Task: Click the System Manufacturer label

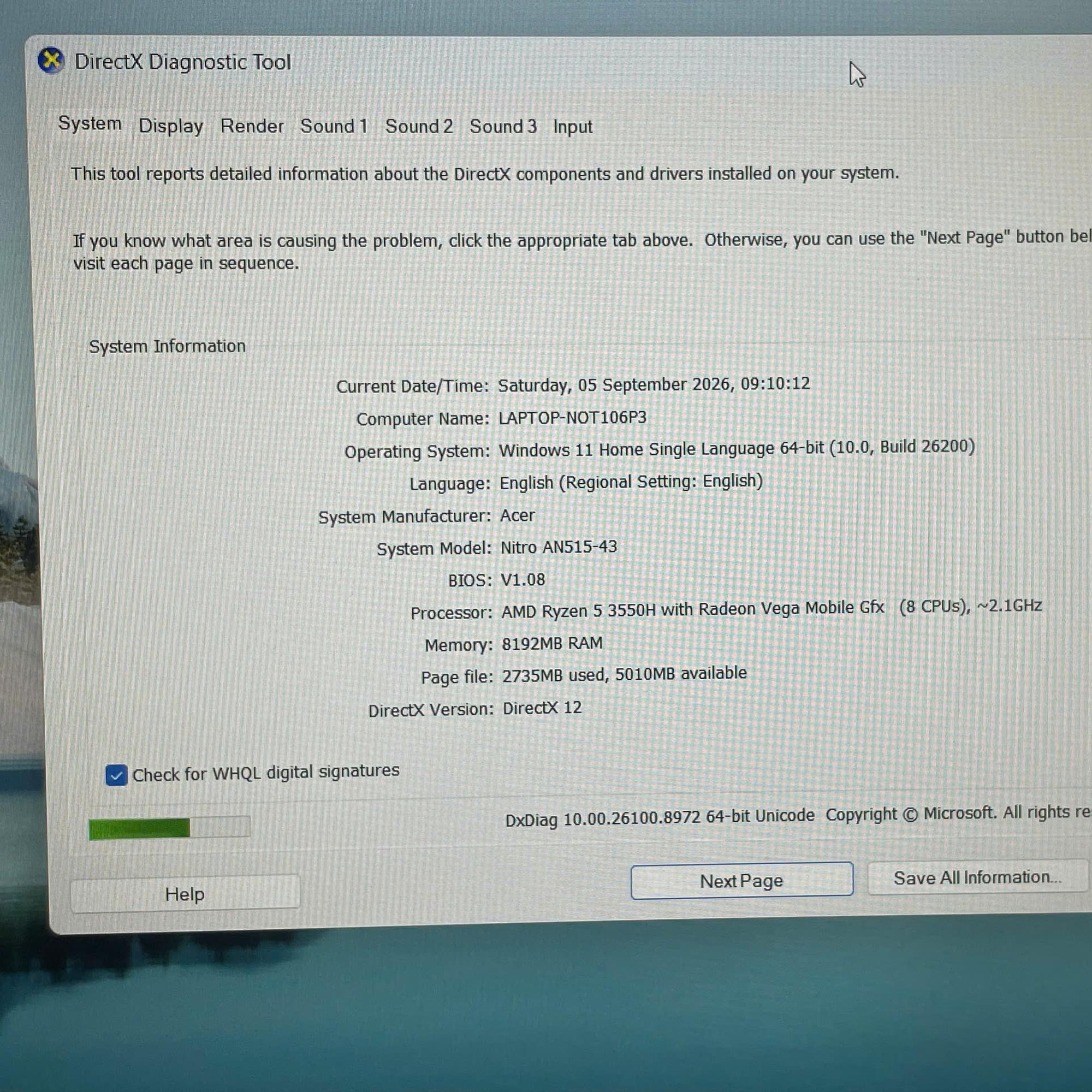Action: (405, 517)
